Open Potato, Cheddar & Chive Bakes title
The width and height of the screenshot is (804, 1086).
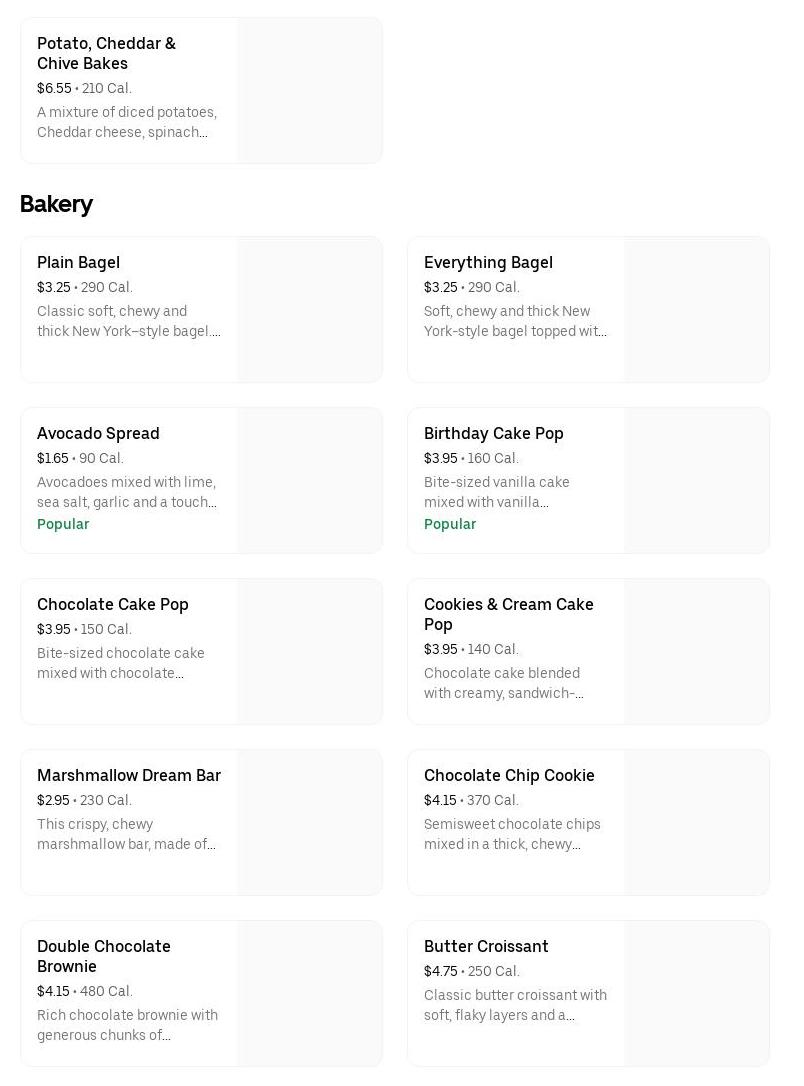[x=106, y=53]
